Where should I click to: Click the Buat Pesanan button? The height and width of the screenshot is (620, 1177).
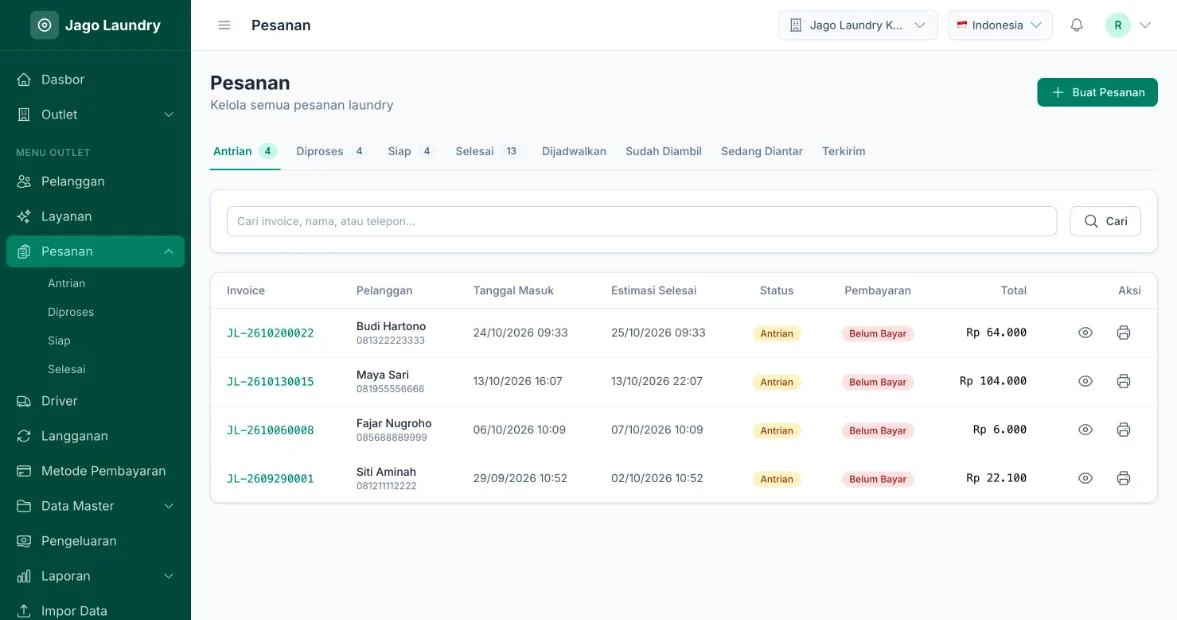1097,92
